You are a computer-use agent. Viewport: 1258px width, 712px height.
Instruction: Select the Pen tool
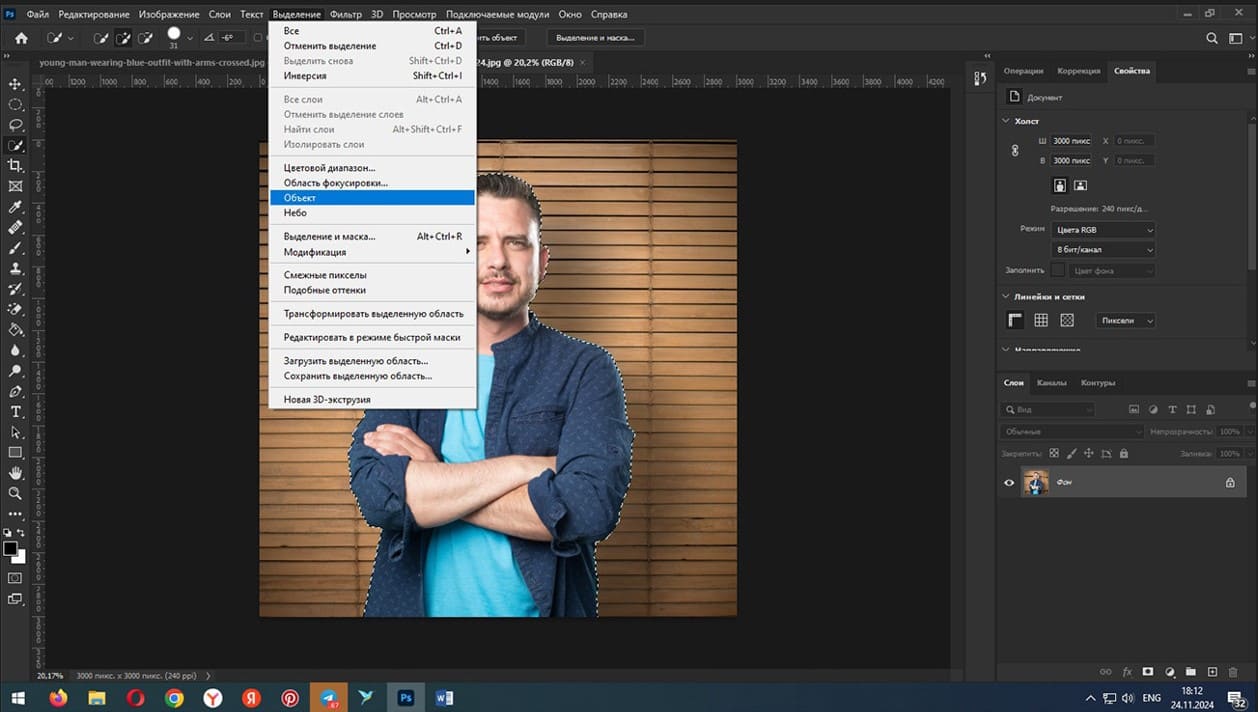[x=15, y=391]
